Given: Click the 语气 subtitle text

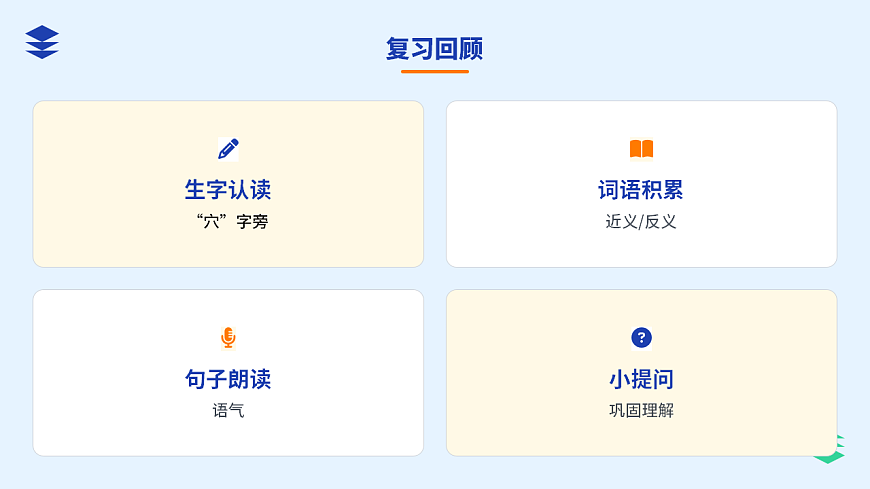Looking at the screenshot, I should click(228, 411).
